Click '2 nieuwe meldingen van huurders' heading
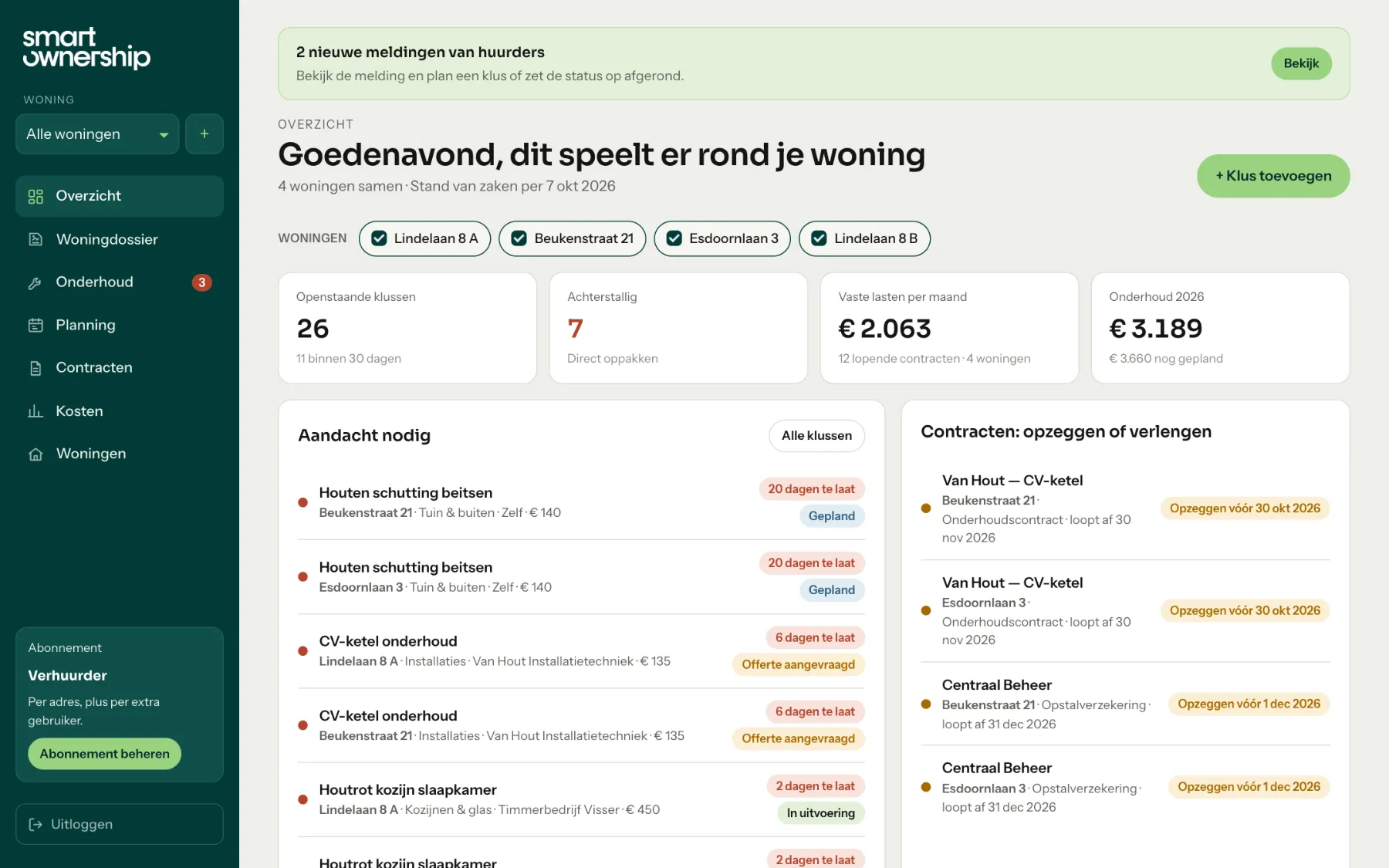Viewport: 1389px width, 868px height. click(421, 52)
